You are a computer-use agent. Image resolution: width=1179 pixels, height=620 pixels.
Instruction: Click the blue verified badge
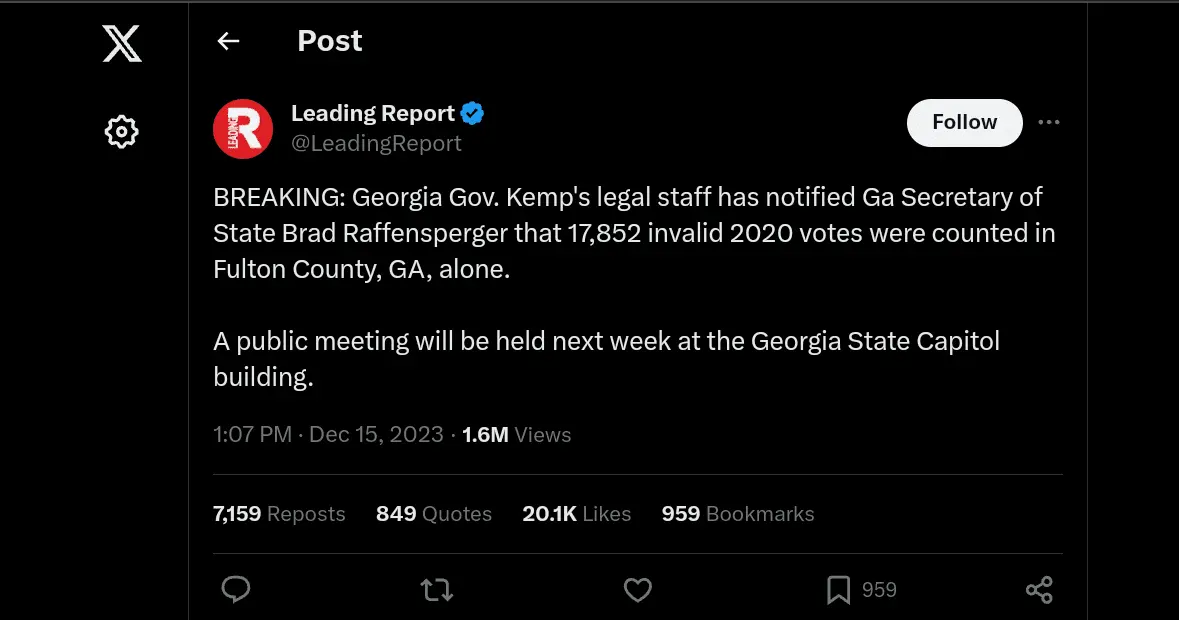coord(473,114)
